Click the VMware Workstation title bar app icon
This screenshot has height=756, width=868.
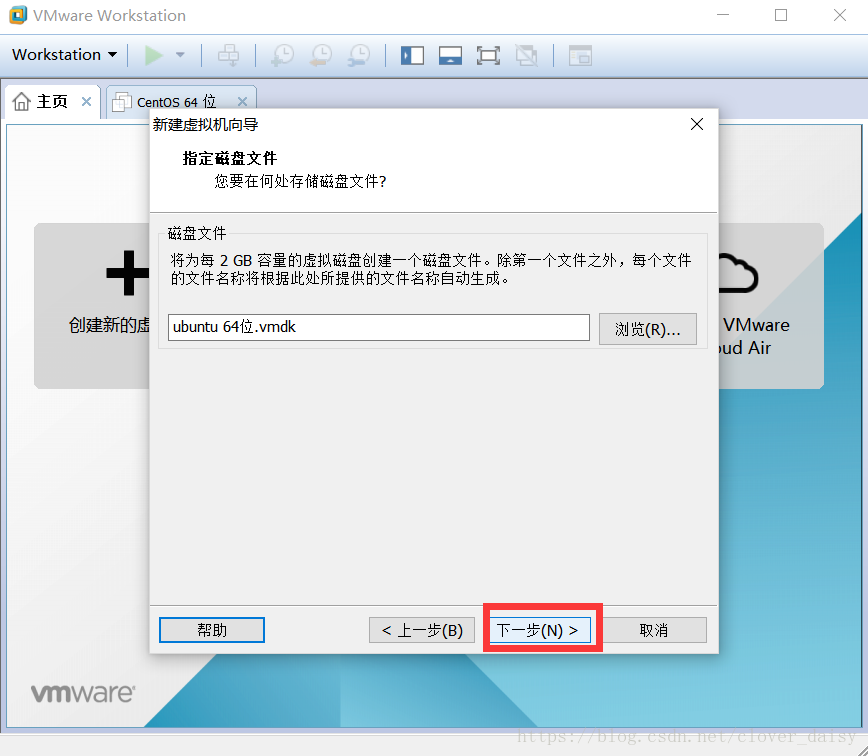click(18, 15)
